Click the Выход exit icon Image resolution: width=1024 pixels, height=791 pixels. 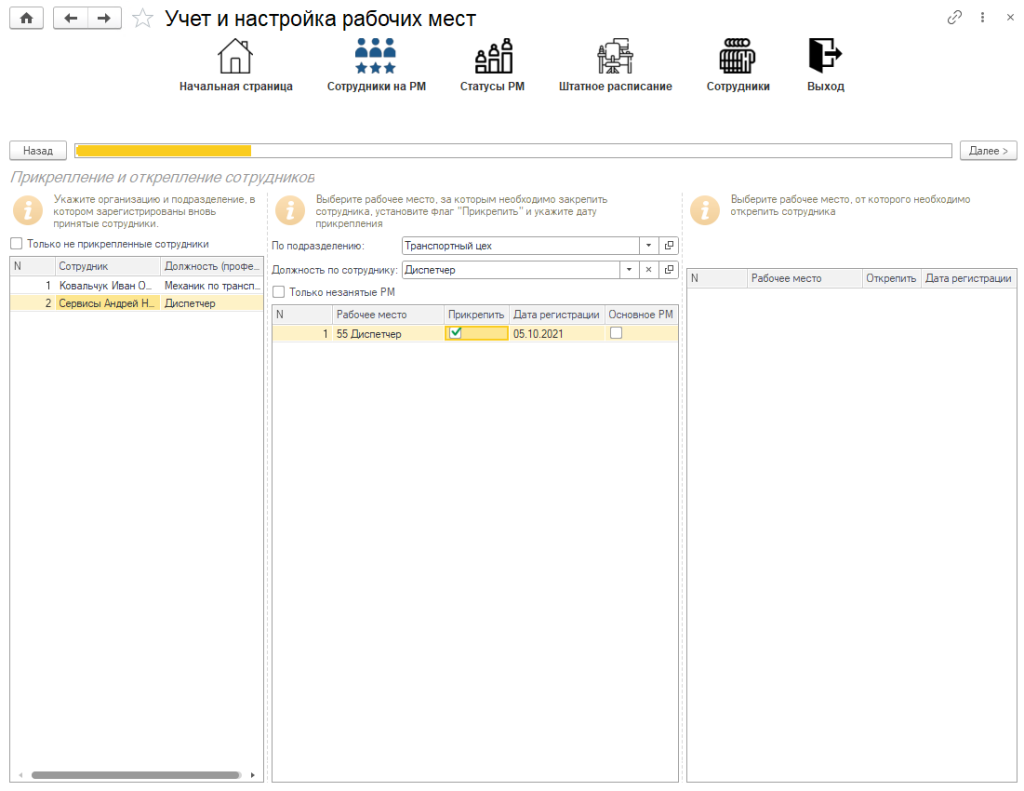point(825,57)
